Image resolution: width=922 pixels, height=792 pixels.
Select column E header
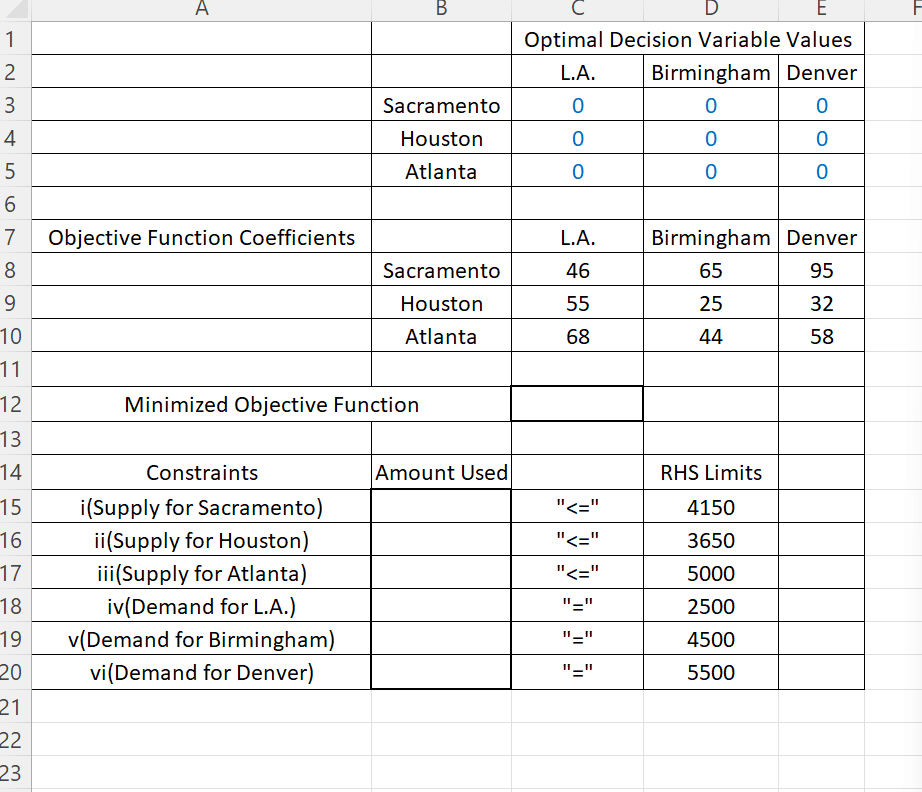pyautogui.click(x=820, y=9)
